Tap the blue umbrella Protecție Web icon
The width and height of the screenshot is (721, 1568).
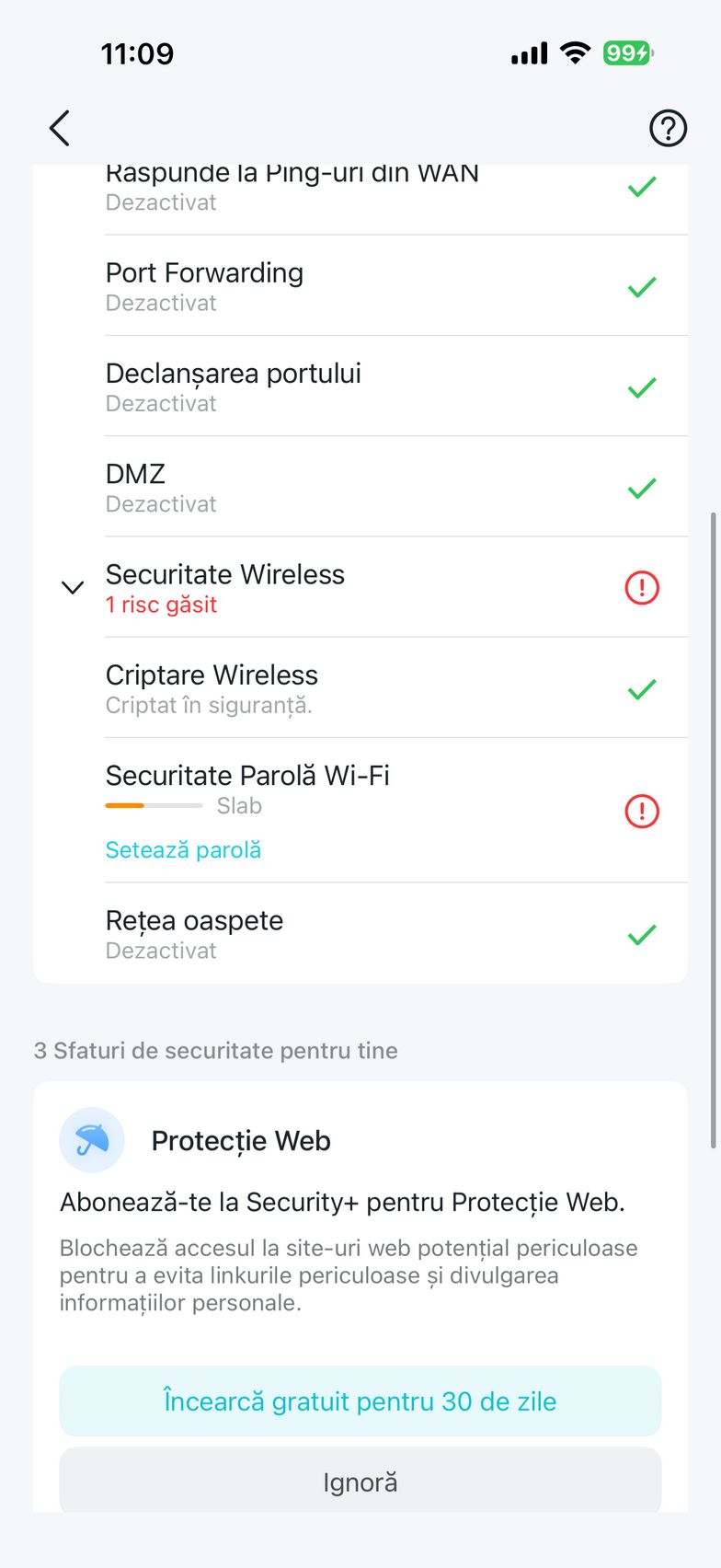tap(92, 1140)
